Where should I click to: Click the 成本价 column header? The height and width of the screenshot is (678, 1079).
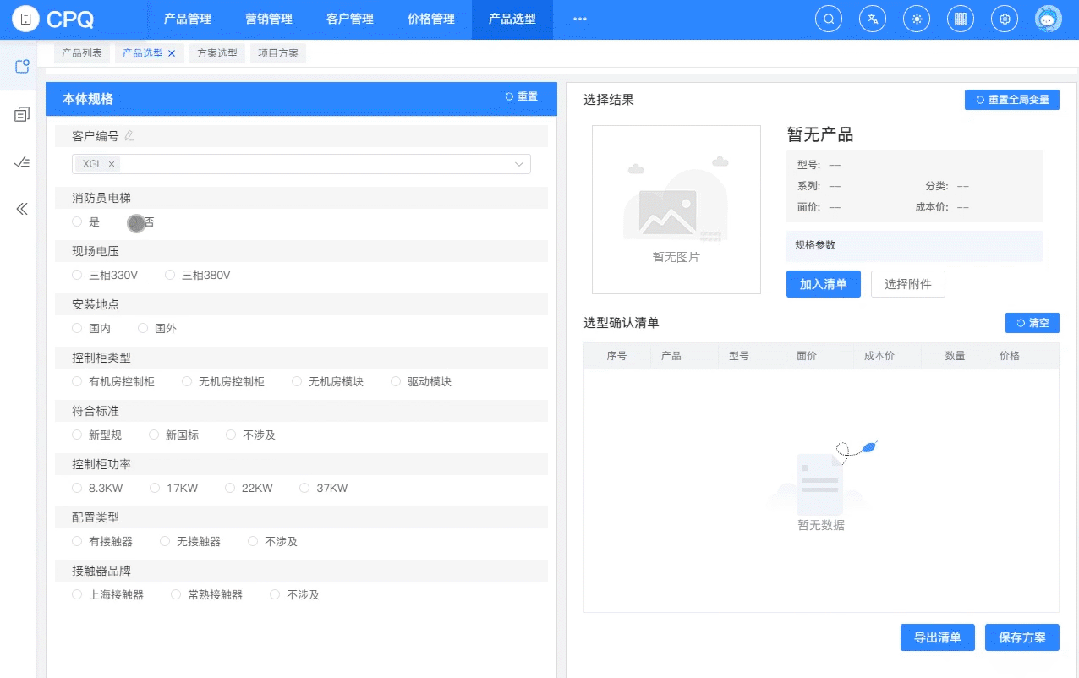(879, 356)
